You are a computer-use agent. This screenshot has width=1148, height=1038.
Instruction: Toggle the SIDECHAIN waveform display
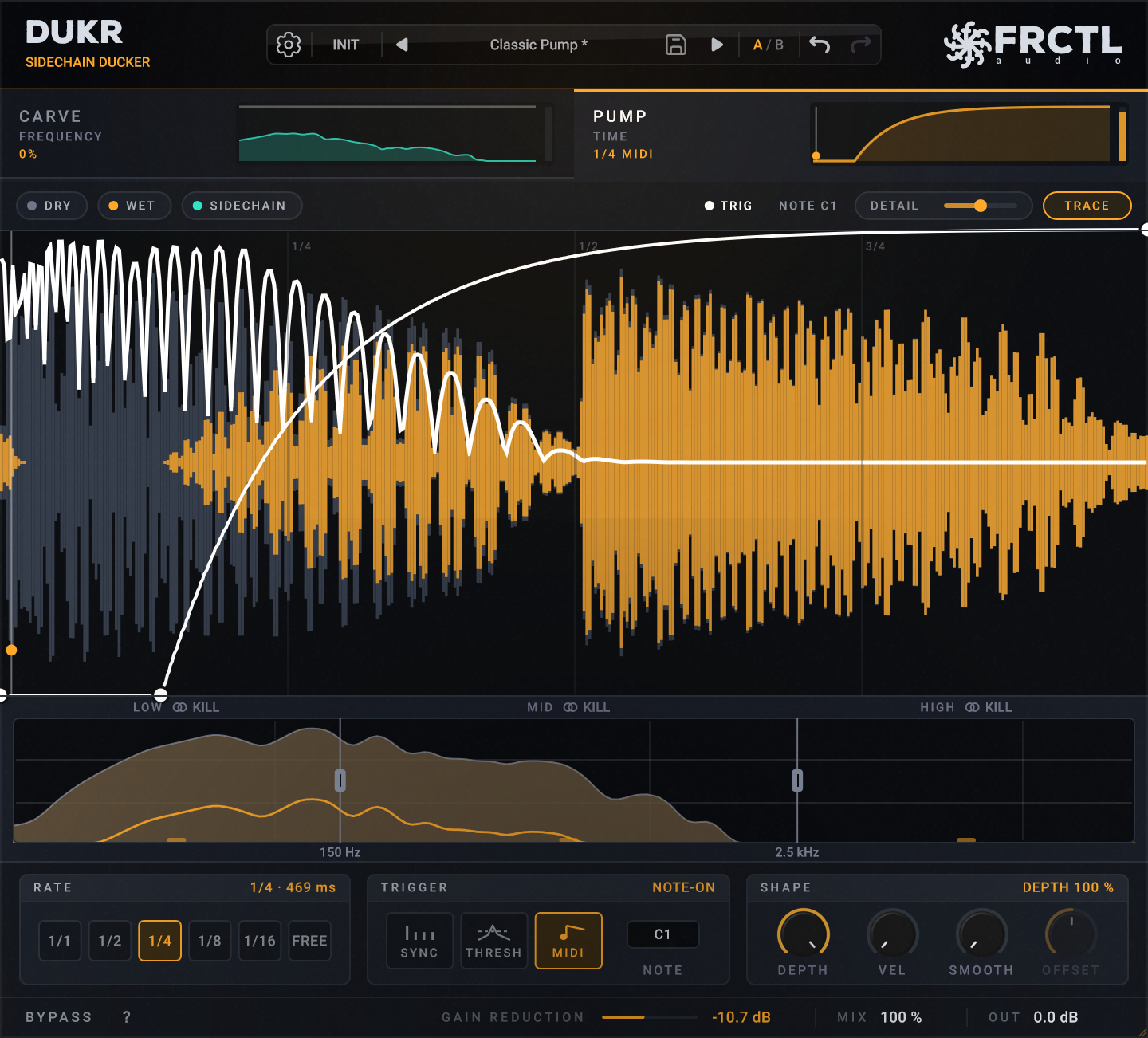pyautogui.click(x=242, y=206)
